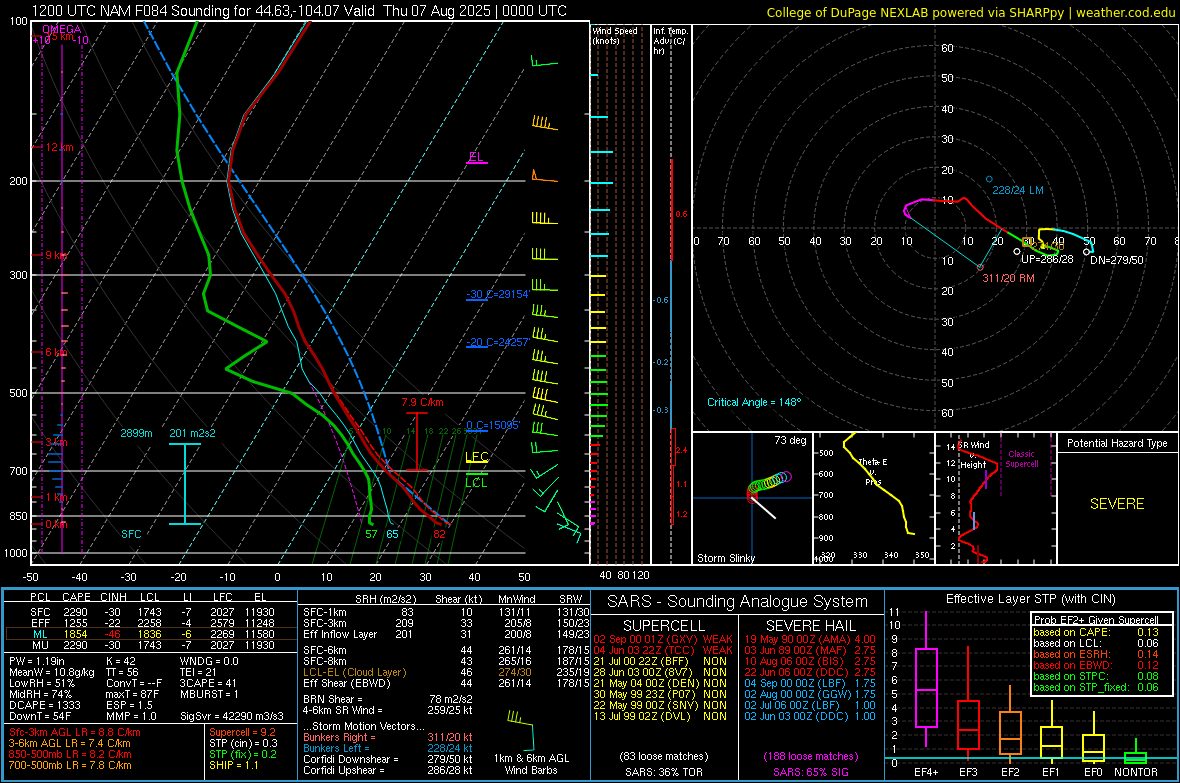Click the SARS: 36% TOR result
The height and width of the screenshot is (783, 1180).
tap(663, 772)
